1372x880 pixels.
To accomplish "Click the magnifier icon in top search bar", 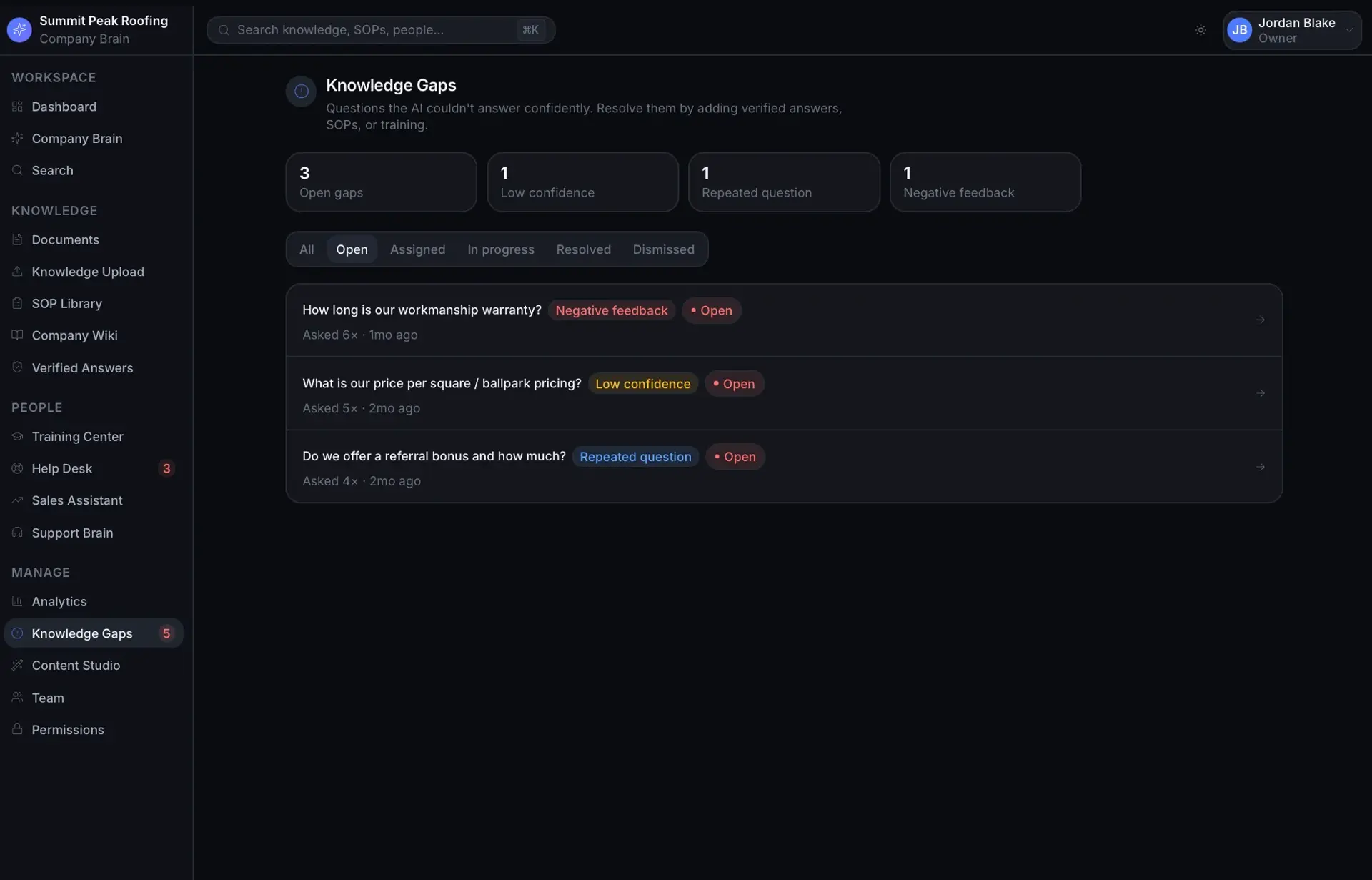I will (224, 30).
